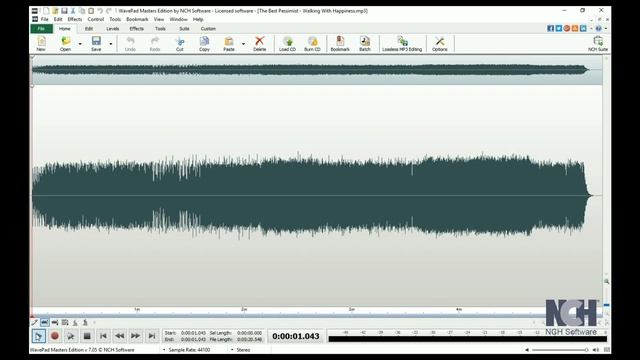640x360 pixels.
Task: Open the Sample Rate 44100 dropdown
Action: [187, 350]
